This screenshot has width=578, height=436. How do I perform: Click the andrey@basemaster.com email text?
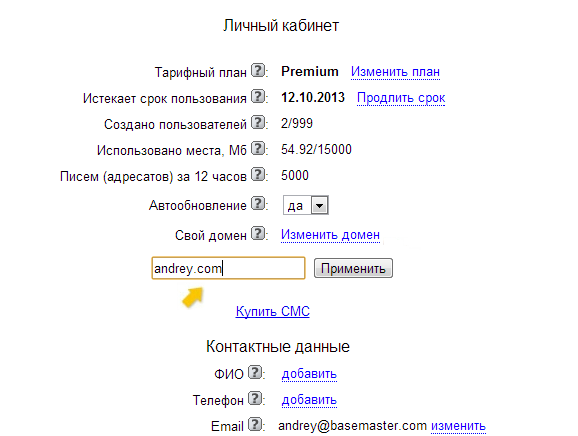[352, 426]
